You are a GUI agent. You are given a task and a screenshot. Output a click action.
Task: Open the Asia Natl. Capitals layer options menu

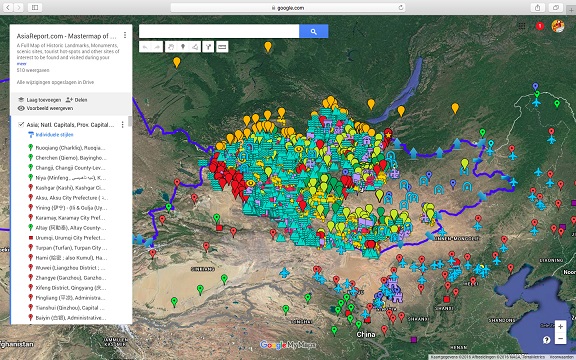(122, 125)
